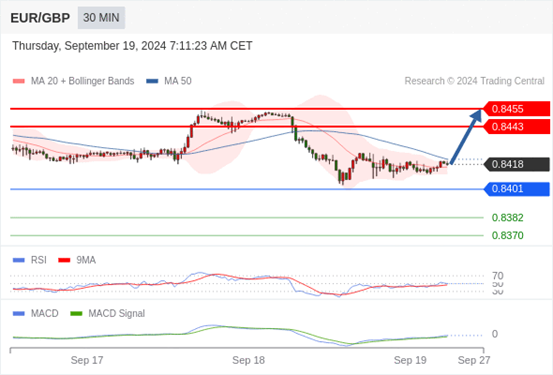Click the Sep 17 date axis label

pos(87,360)
